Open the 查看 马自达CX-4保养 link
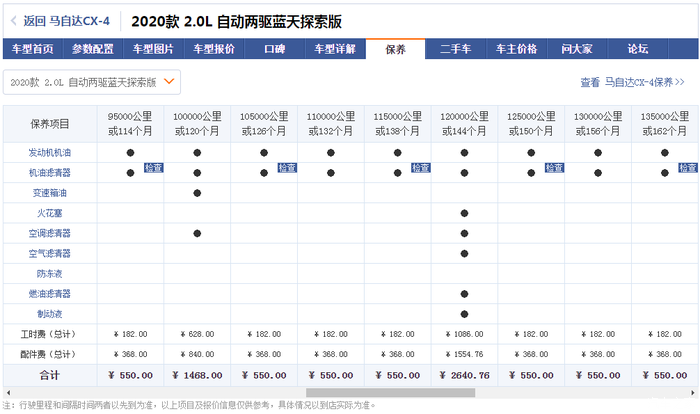 click(x=632, y=83)
